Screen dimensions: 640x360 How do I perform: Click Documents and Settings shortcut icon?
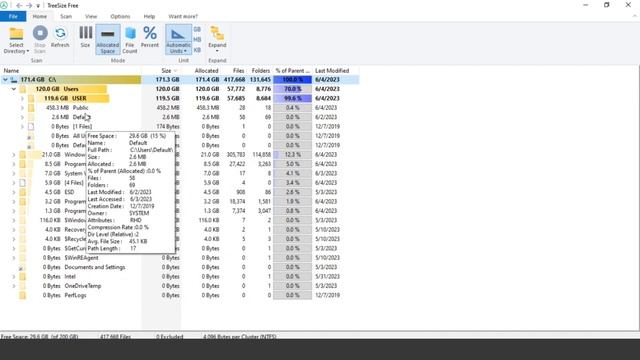[x=21, y=268]
